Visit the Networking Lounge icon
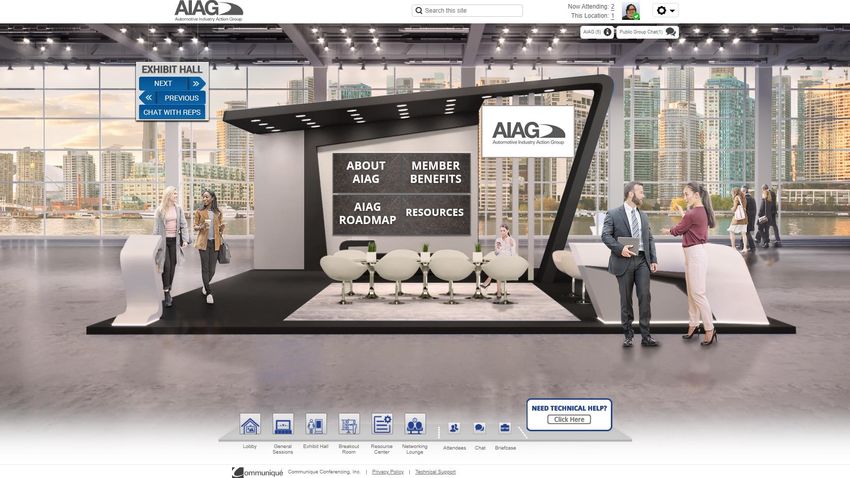 415,424
